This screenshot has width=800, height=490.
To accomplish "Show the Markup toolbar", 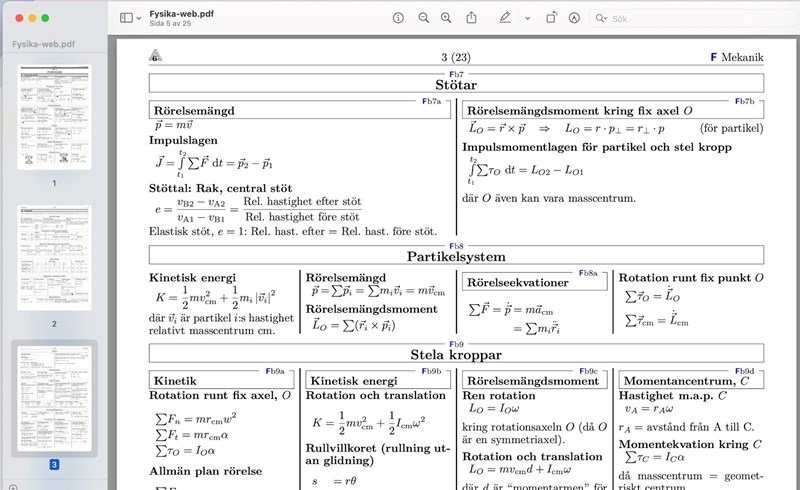I will pos(574,18).
